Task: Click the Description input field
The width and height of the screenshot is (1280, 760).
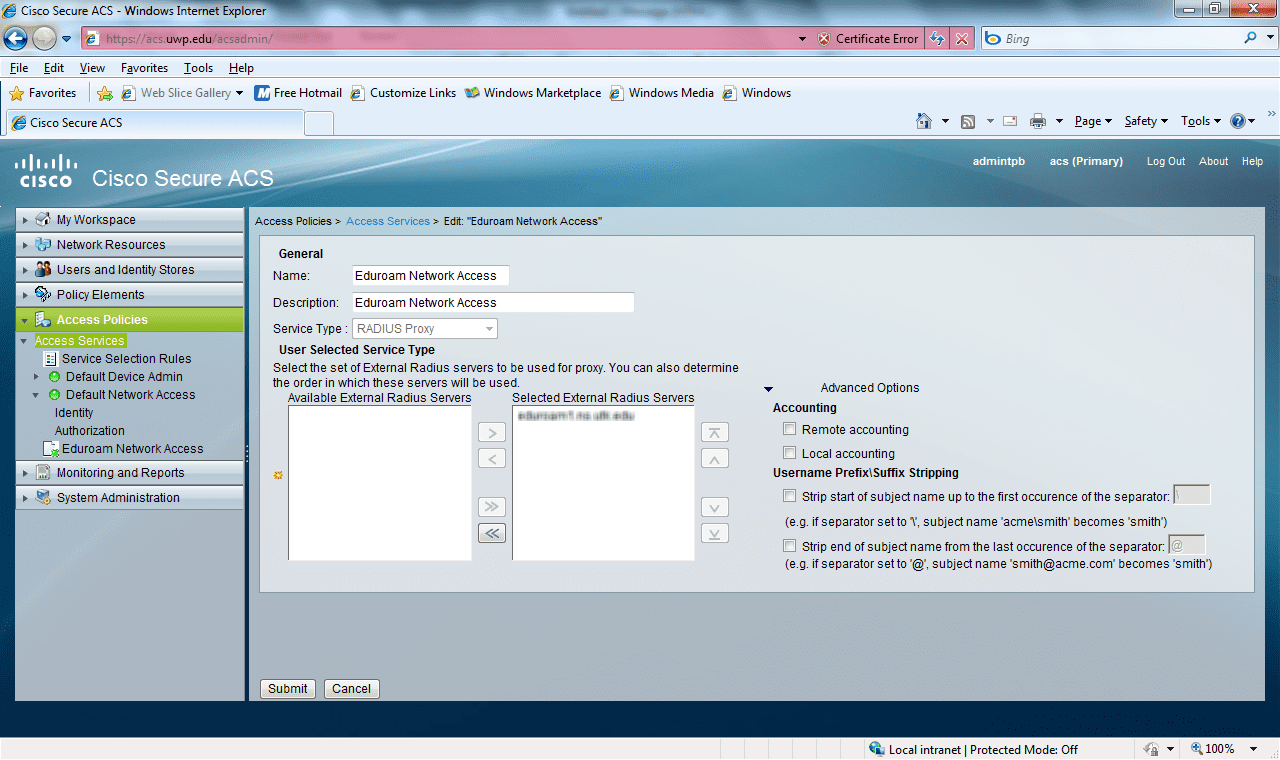Action: [x=494, y=303]
